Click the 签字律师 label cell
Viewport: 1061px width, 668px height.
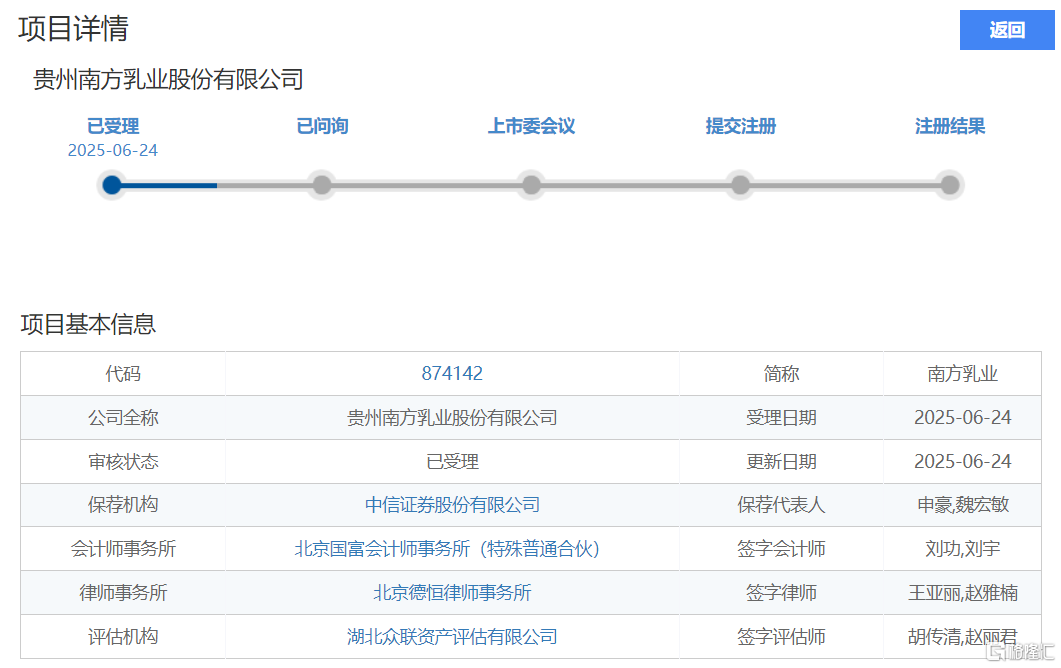click(x=782, y=593)
